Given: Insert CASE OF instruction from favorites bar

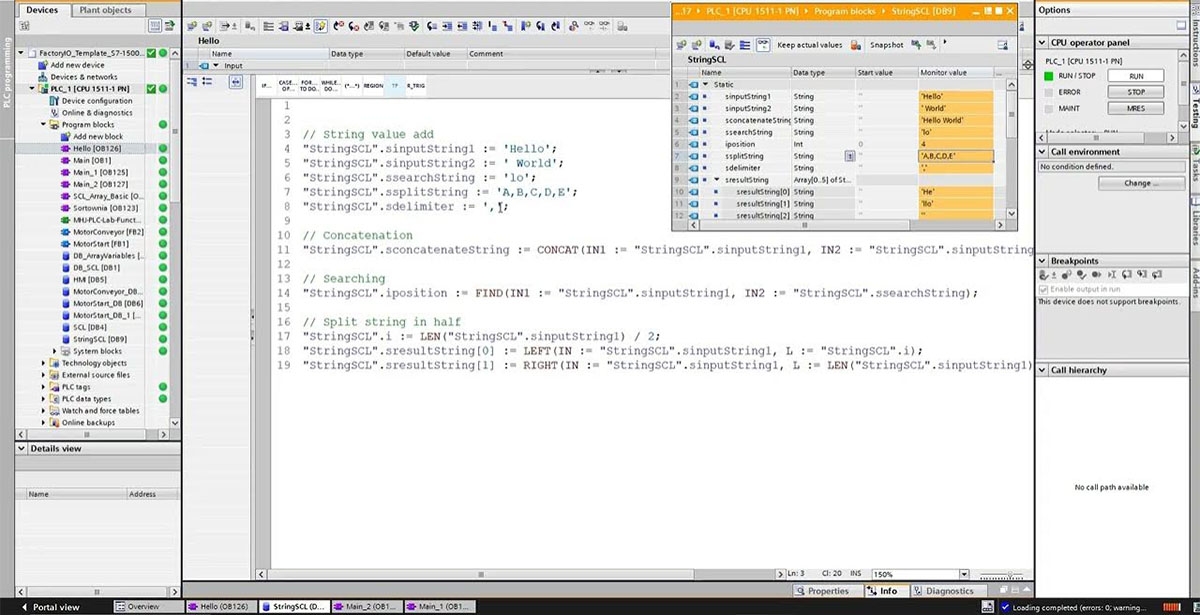Looking at the screenshot, I should 287,86.
